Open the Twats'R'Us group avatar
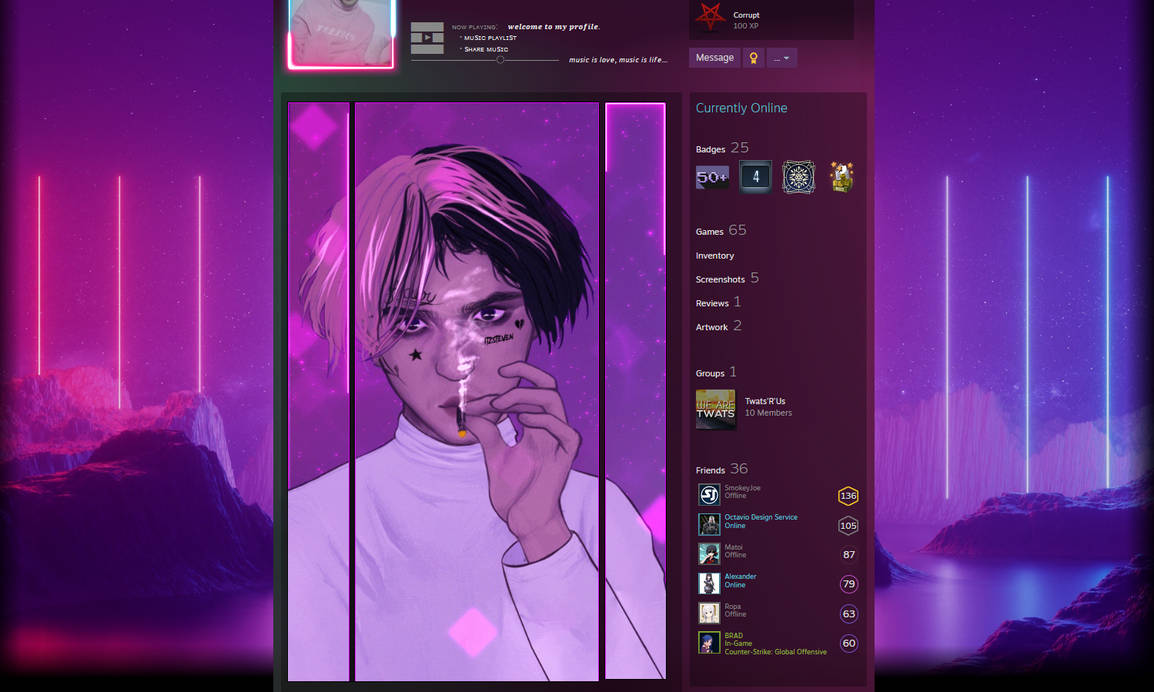The height and width of the screenshot is (692, 1154). click(x=715, y=408)
